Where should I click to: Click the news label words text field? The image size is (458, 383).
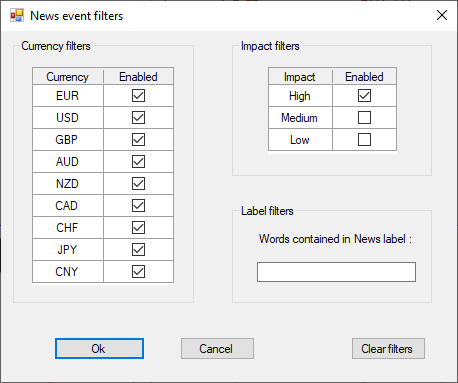(336, 272)
